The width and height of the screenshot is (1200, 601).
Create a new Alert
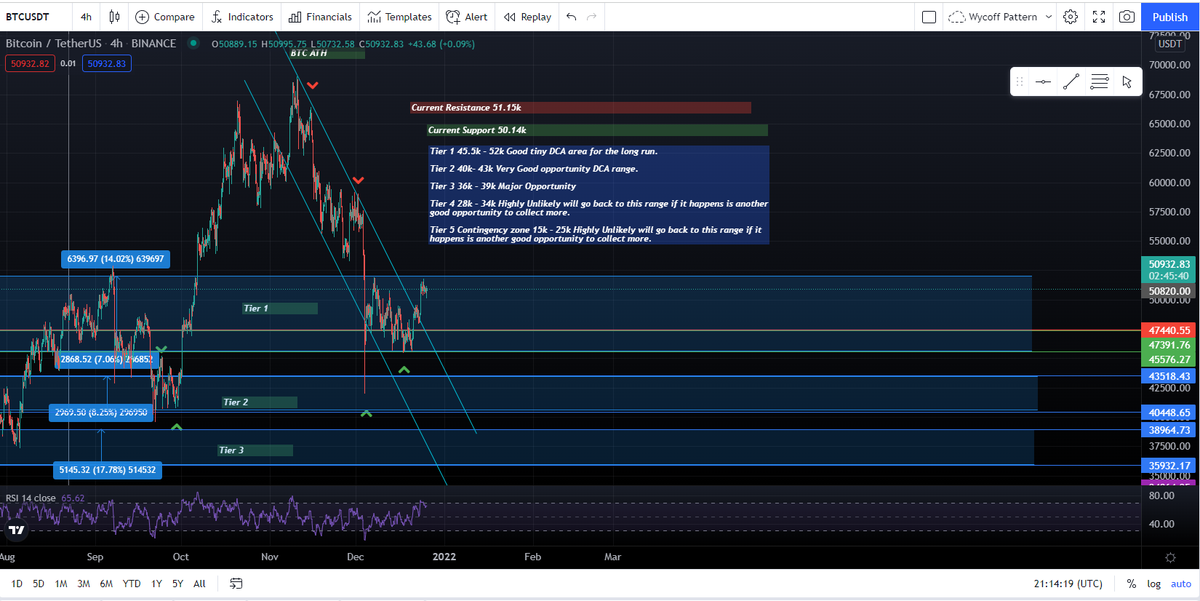tap(466, 17)
